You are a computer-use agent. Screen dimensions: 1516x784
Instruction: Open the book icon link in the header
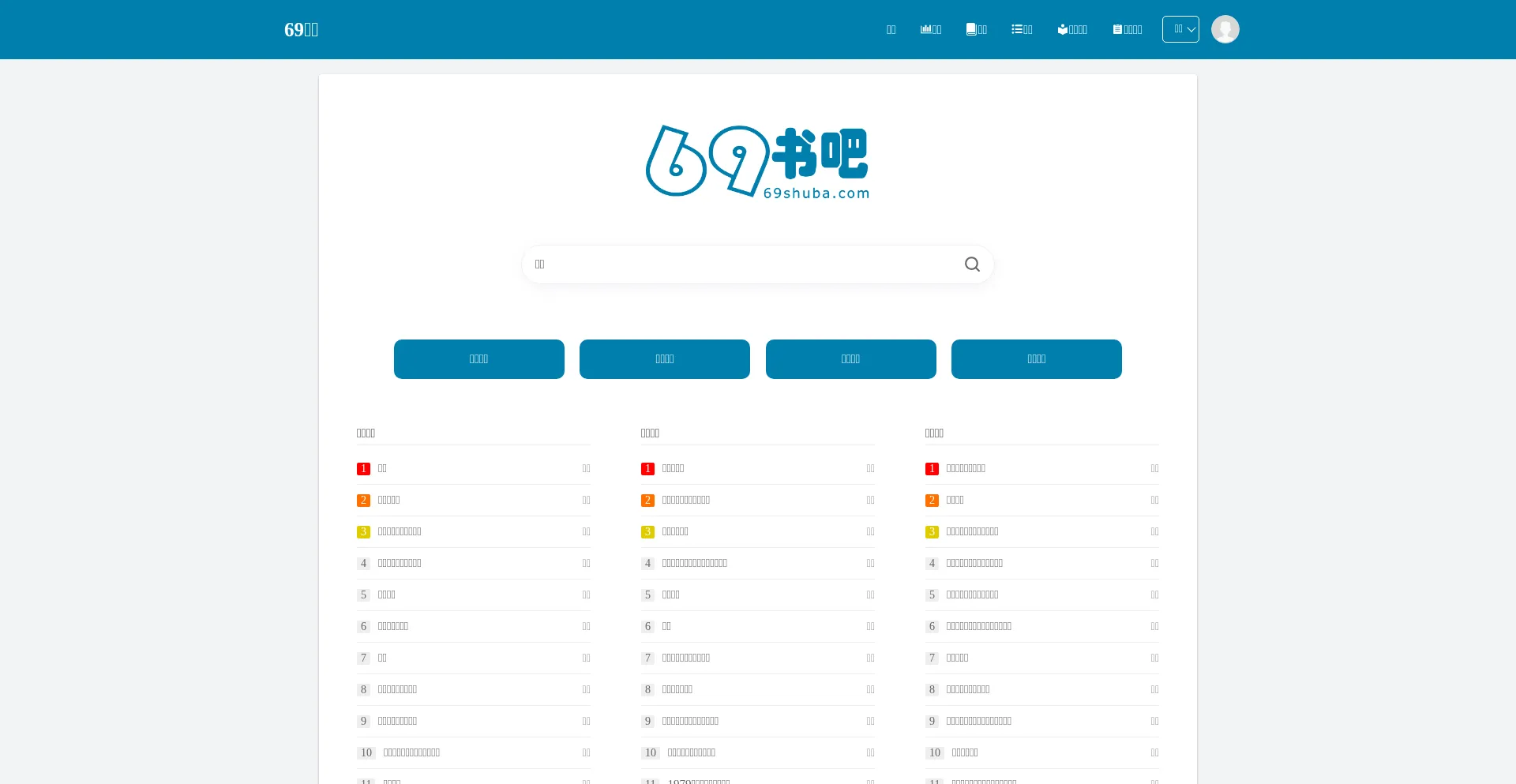pyautogui.click(x=971, y=29)
